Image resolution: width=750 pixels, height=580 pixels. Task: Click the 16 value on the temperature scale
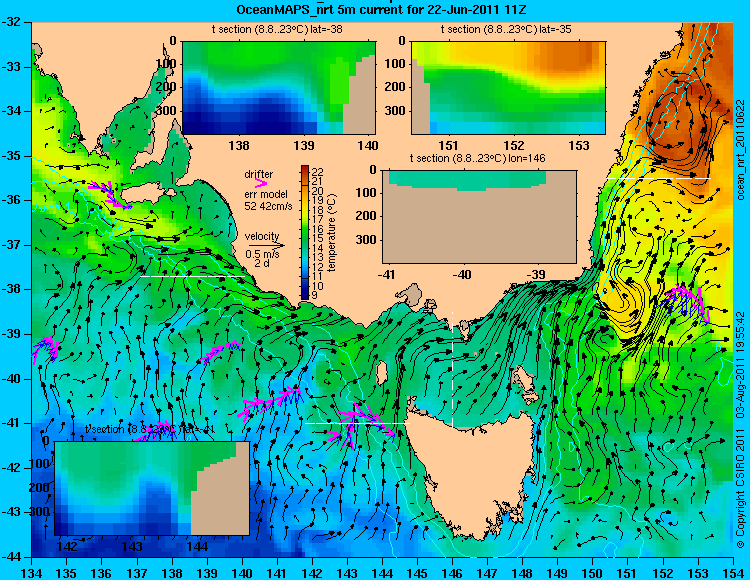tap(317, 229)
